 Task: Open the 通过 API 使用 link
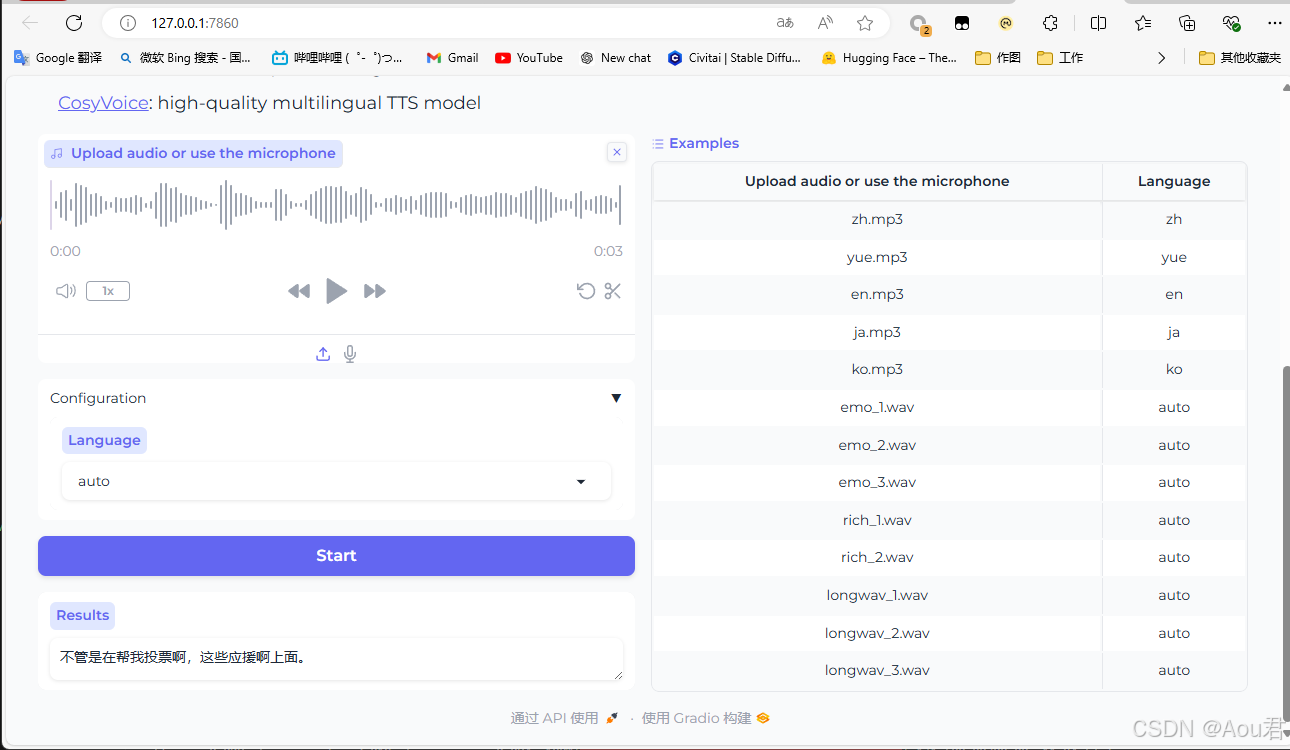[x=564, y=718]
